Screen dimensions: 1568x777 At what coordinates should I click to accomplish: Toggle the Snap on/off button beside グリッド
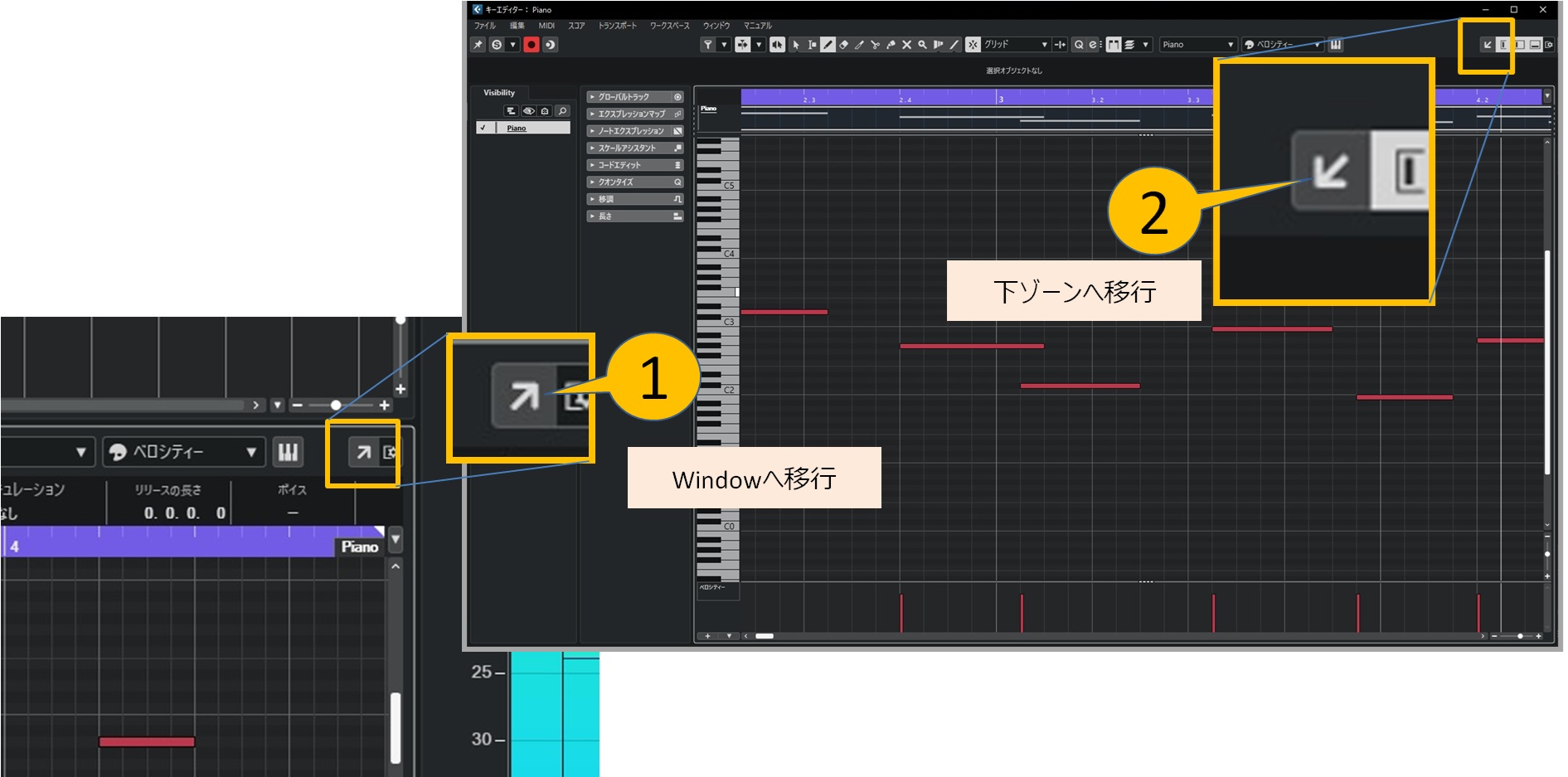(x=973, y=45)
